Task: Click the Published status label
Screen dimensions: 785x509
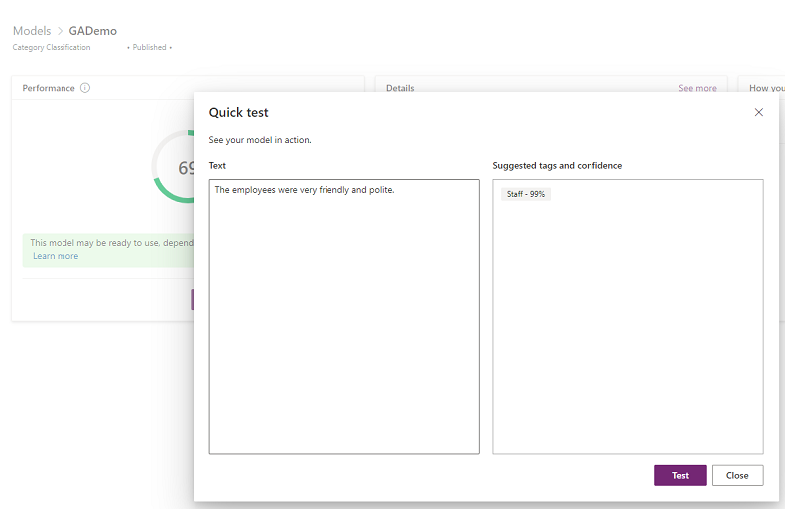Action: [149, 47]
